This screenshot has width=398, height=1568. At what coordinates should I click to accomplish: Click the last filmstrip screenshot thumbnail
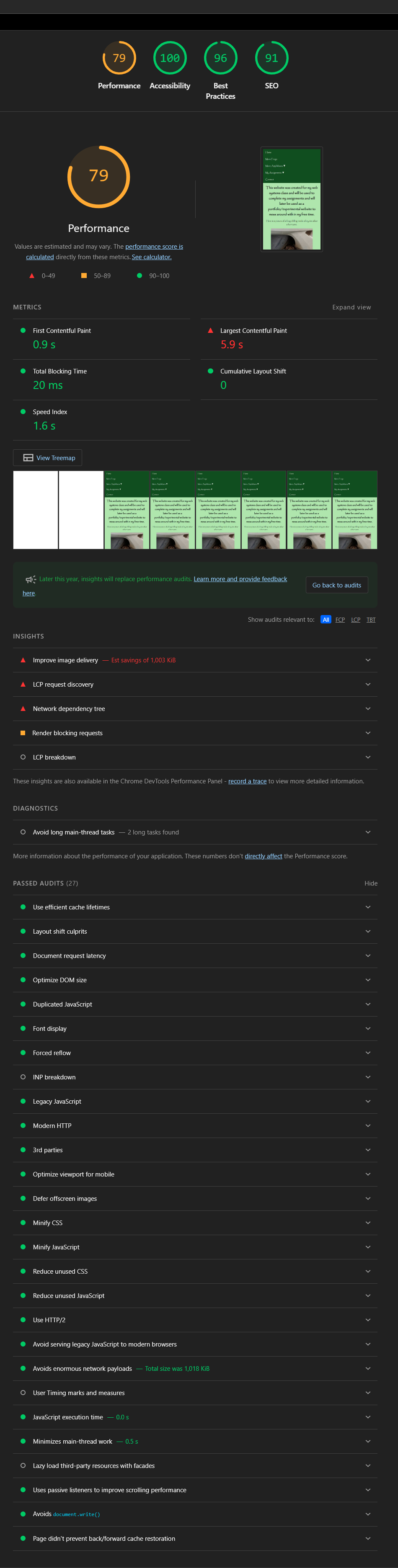[x=355, y=510]
